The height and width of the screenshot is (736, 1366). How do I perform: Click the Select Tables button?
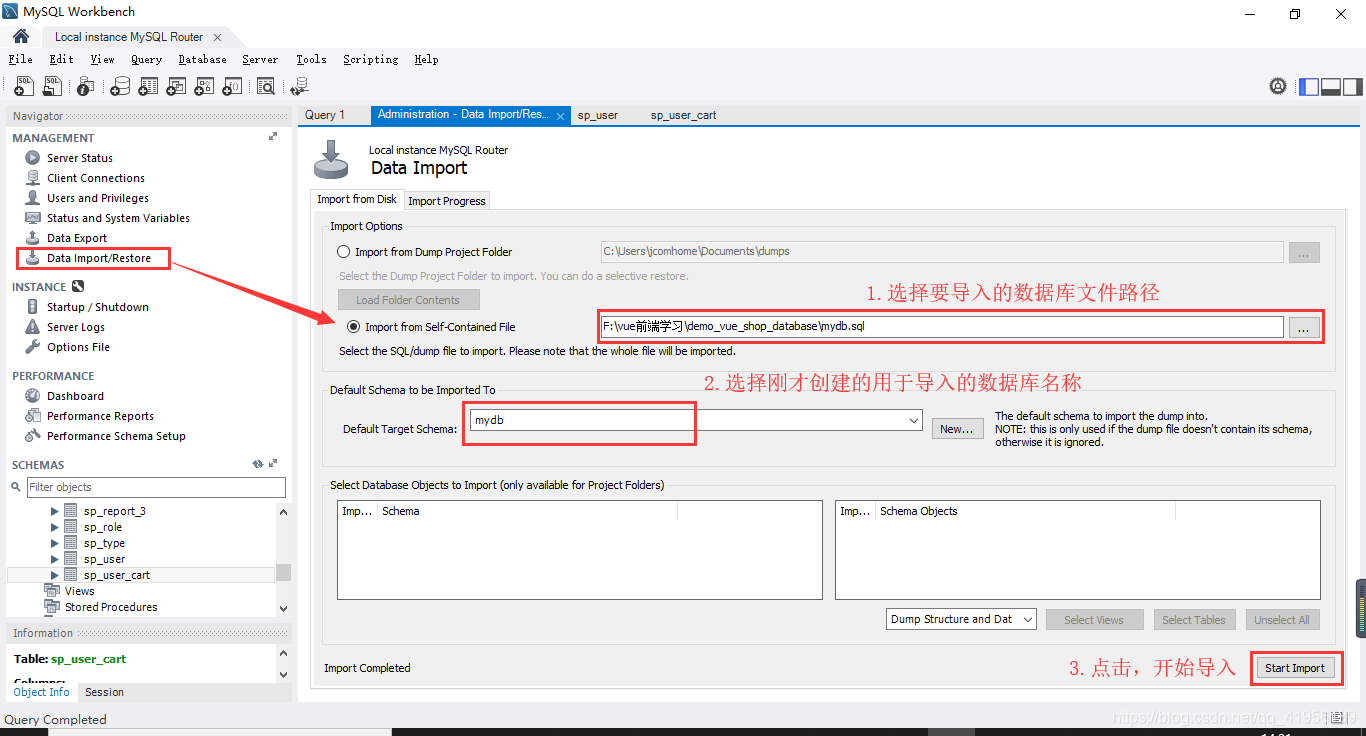(x=1193, y=620)
